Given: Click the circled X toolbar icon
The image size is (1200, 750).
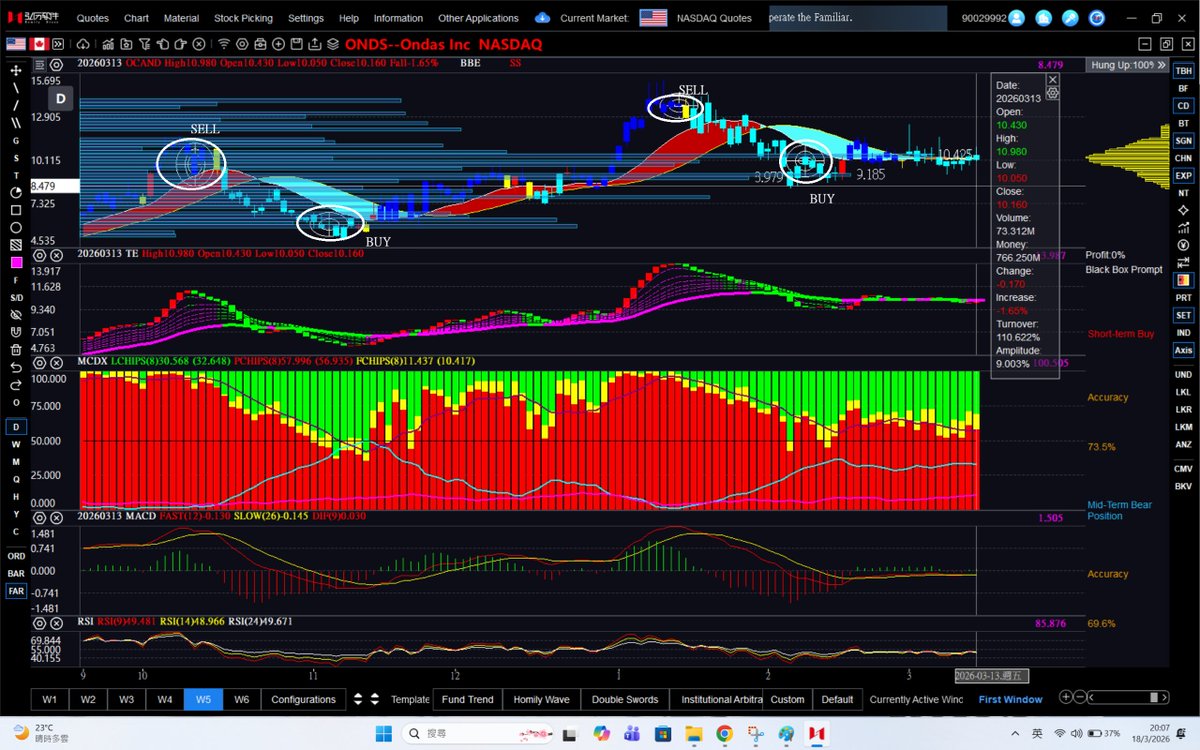Looking at the screenshot, I should point(198,44).
